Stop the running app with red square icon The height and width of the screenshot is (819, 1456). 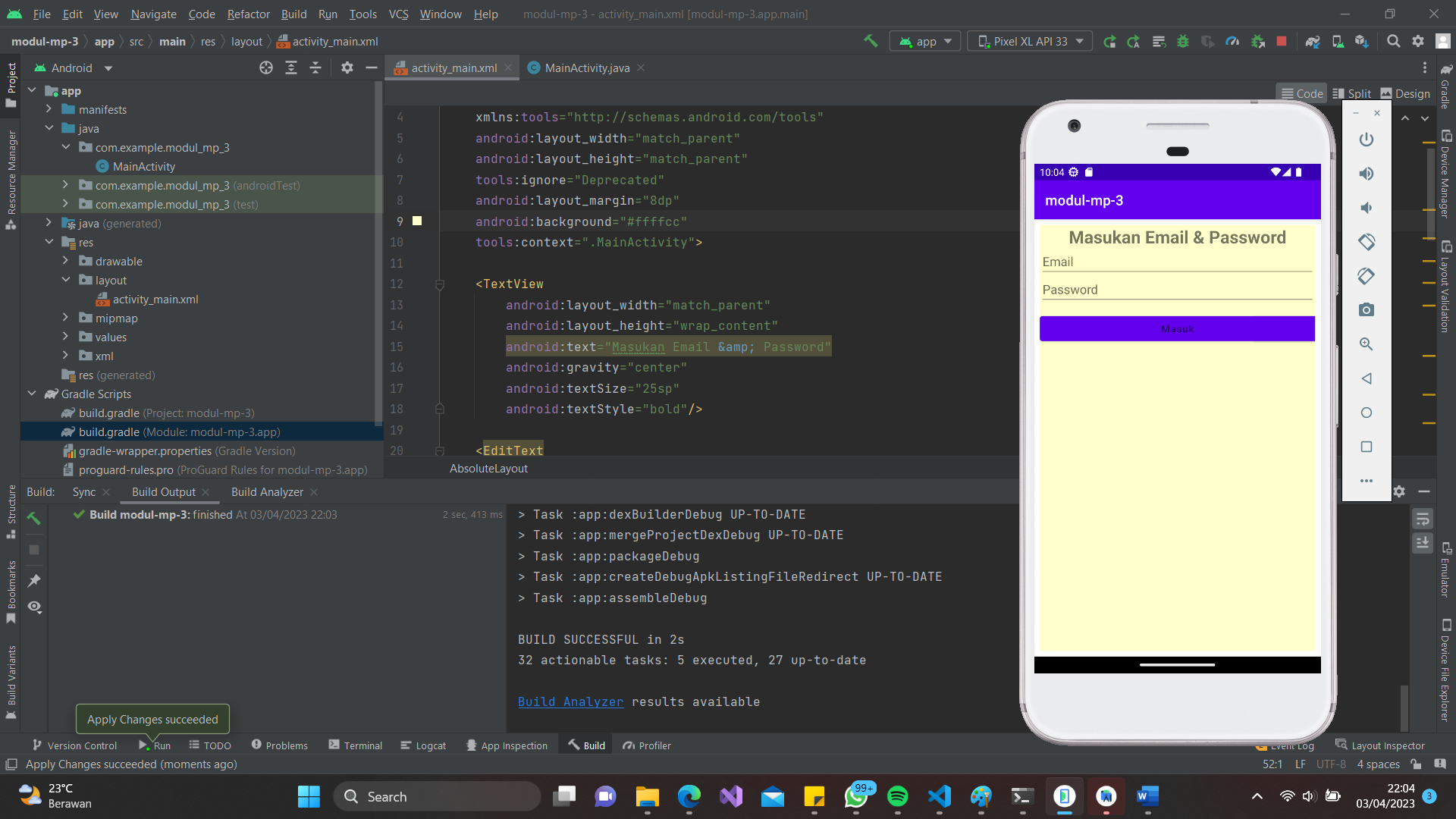[1281, 41]
